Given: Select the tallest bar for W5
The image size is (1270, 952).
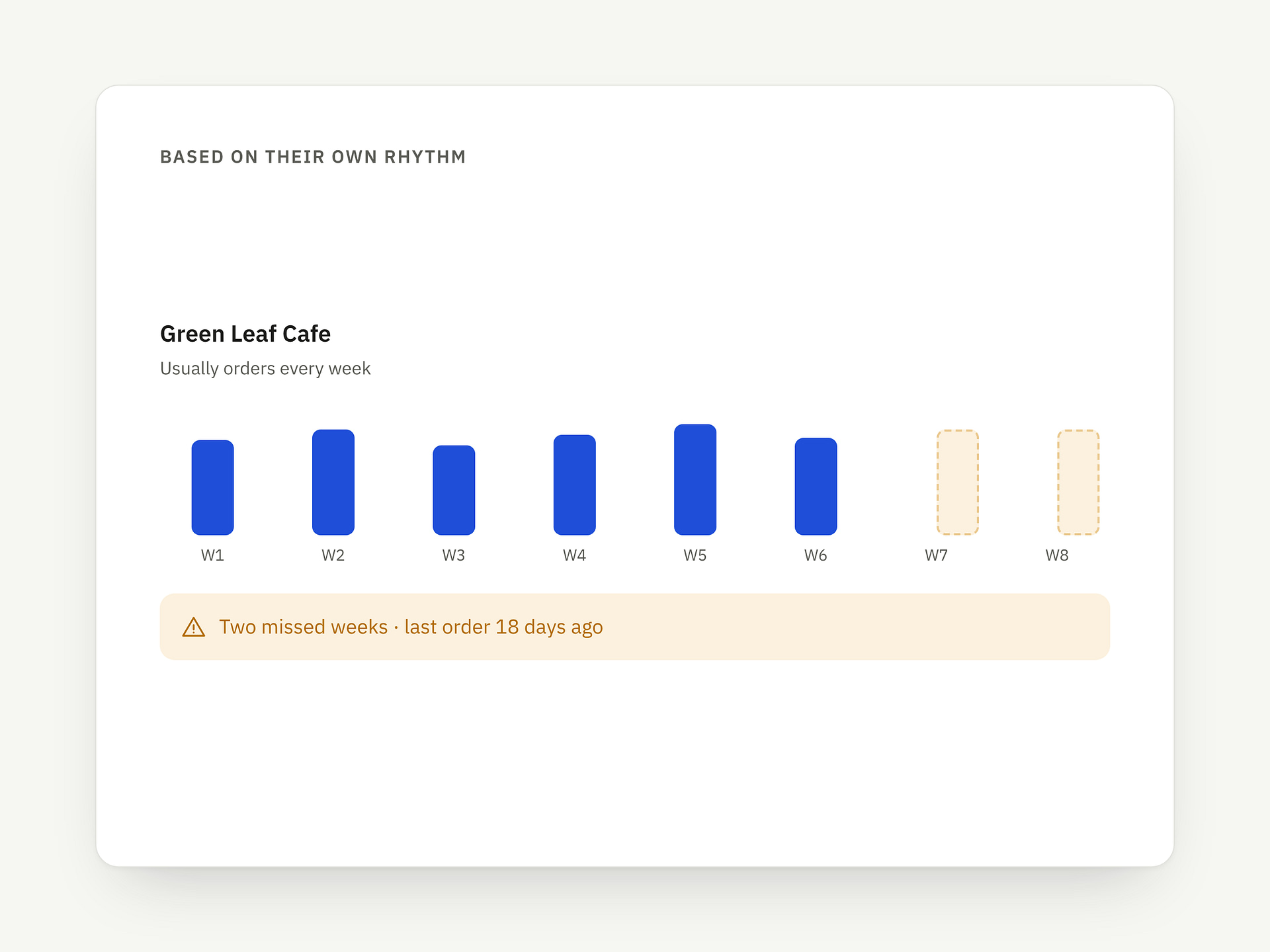Looking at the screenshot, I should click(x=695, y=479).
